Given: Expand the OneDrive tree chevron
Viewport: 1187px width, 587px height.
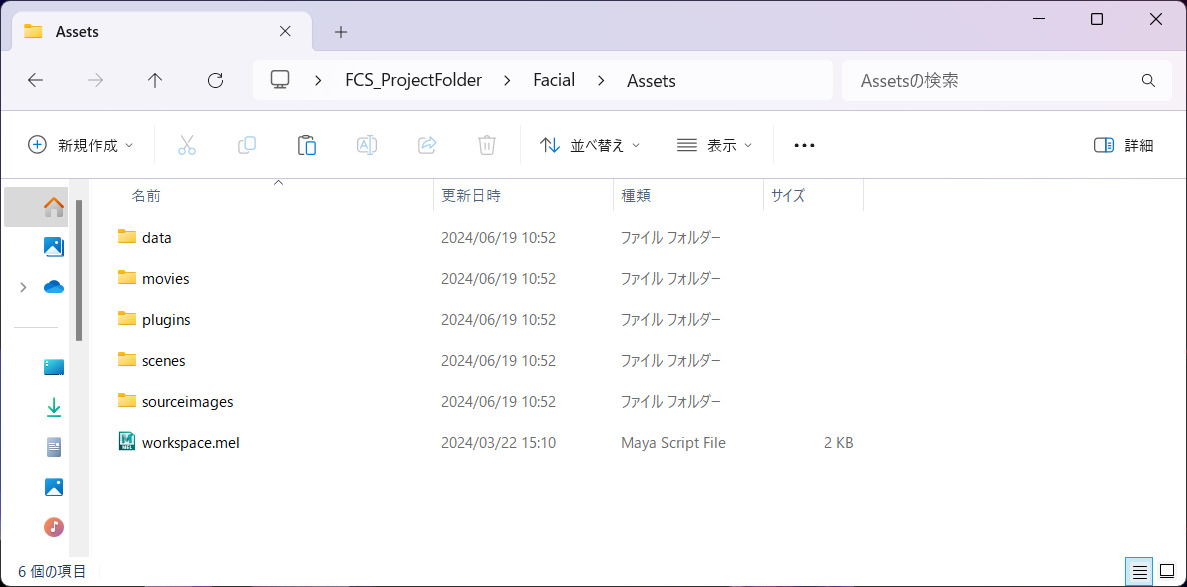Looking at the screenshot, I should click(x=23, y=287).
